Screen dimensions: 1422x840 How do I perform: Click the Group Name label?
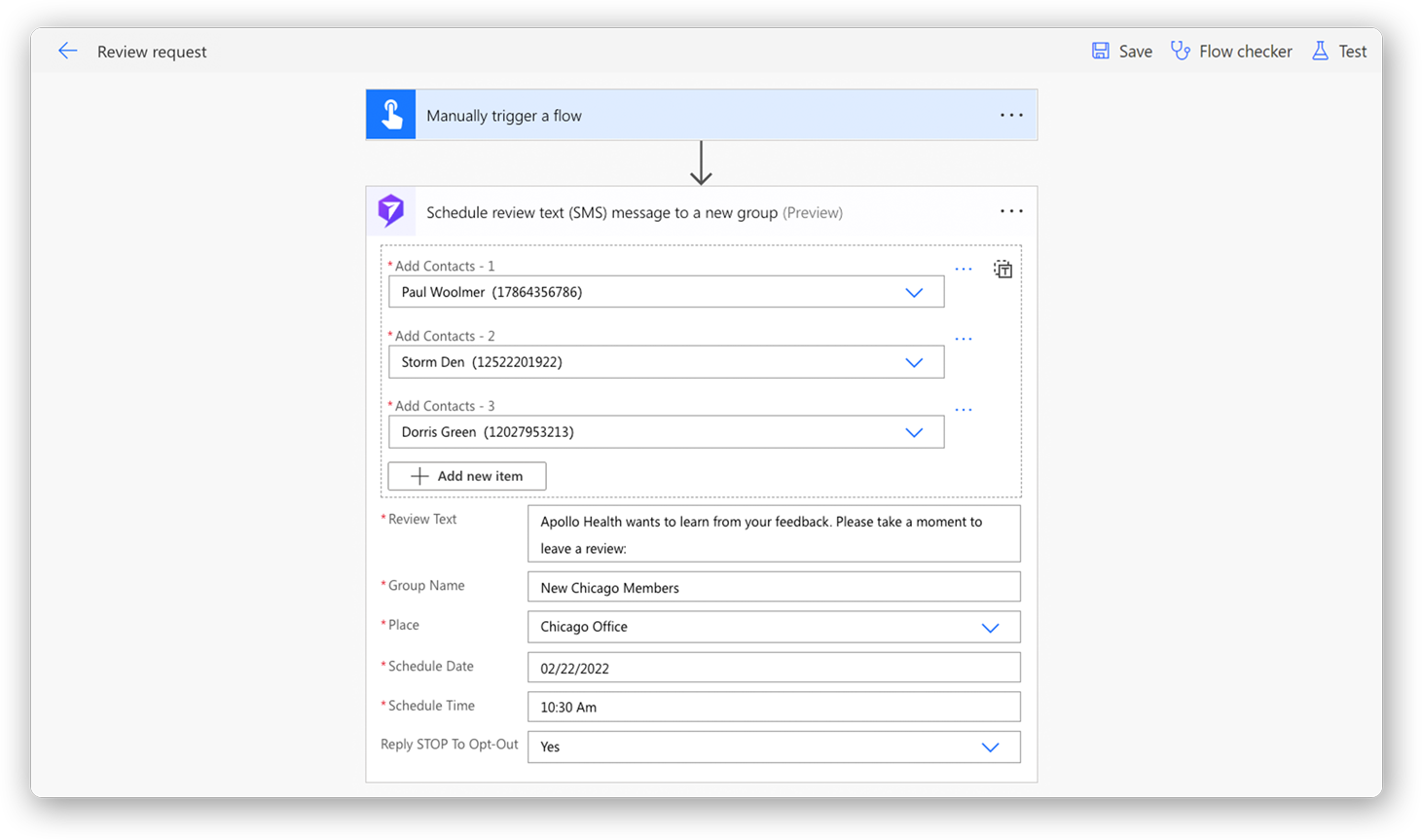click(426, 585)
